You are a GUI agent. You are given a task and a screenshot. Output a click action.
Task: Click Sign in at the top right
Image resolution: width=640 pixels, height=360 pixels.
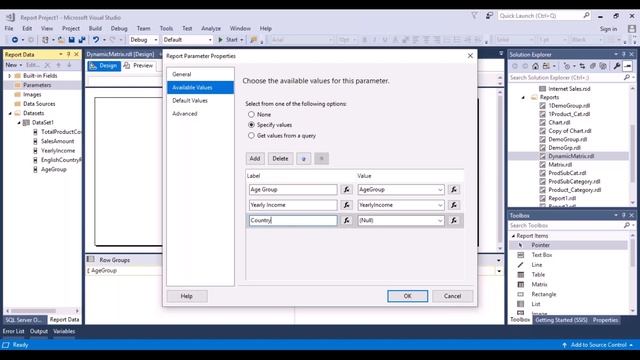[608, 29]
